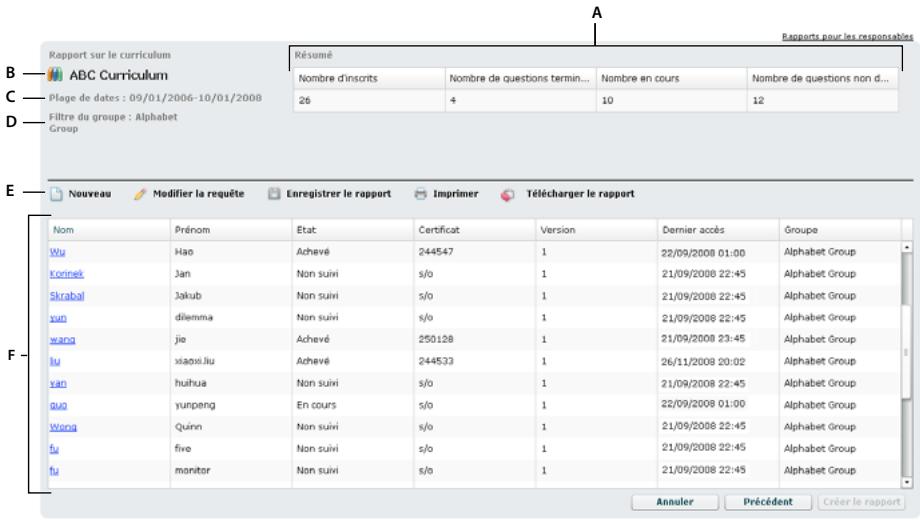This screenshot has width=920, height=520.
Task: Click the Nombre de questions non d... header
Action: tap(823, 78)
